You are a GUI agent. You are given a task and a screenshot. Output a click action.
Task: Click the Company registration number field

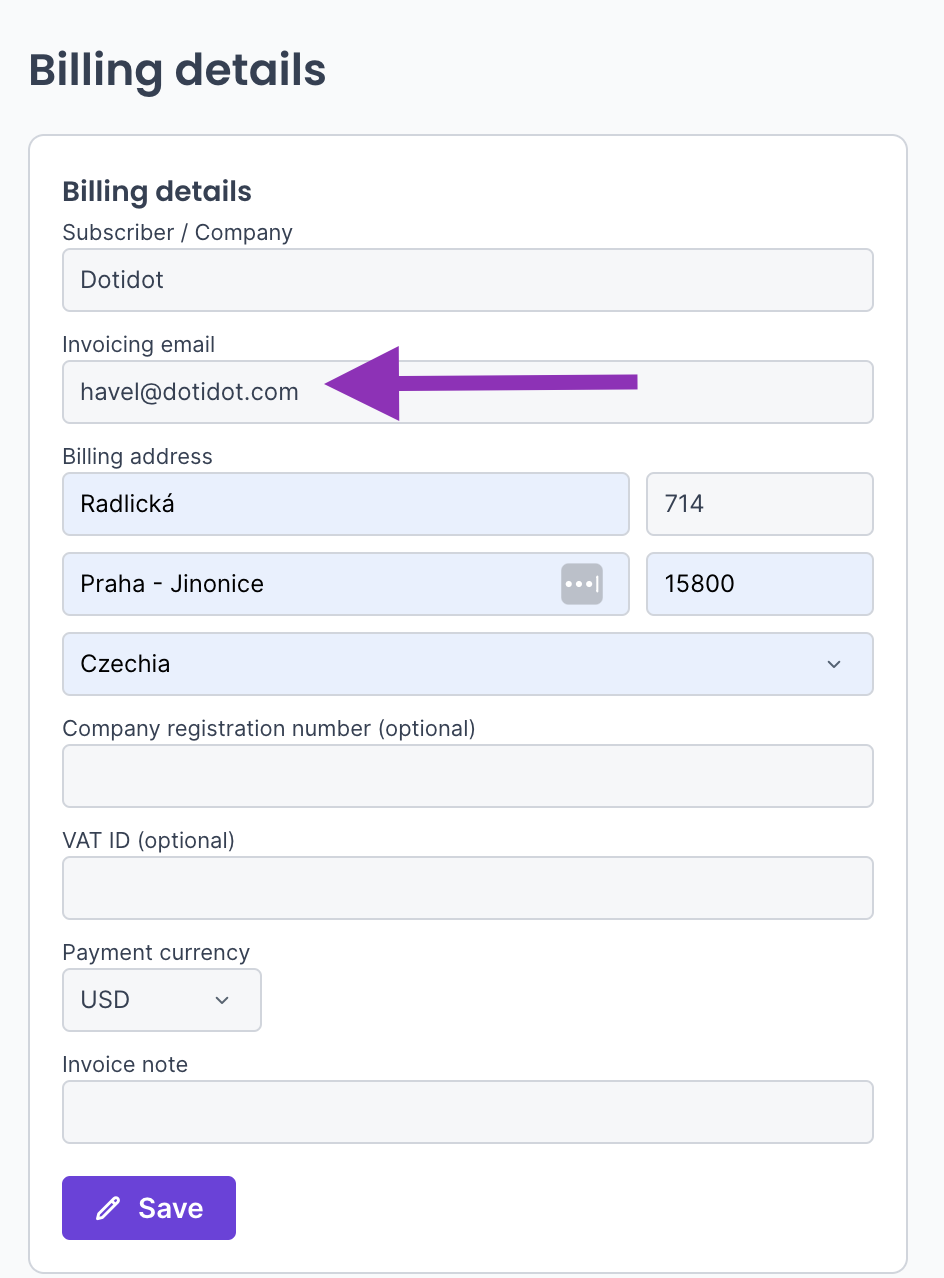468,776
